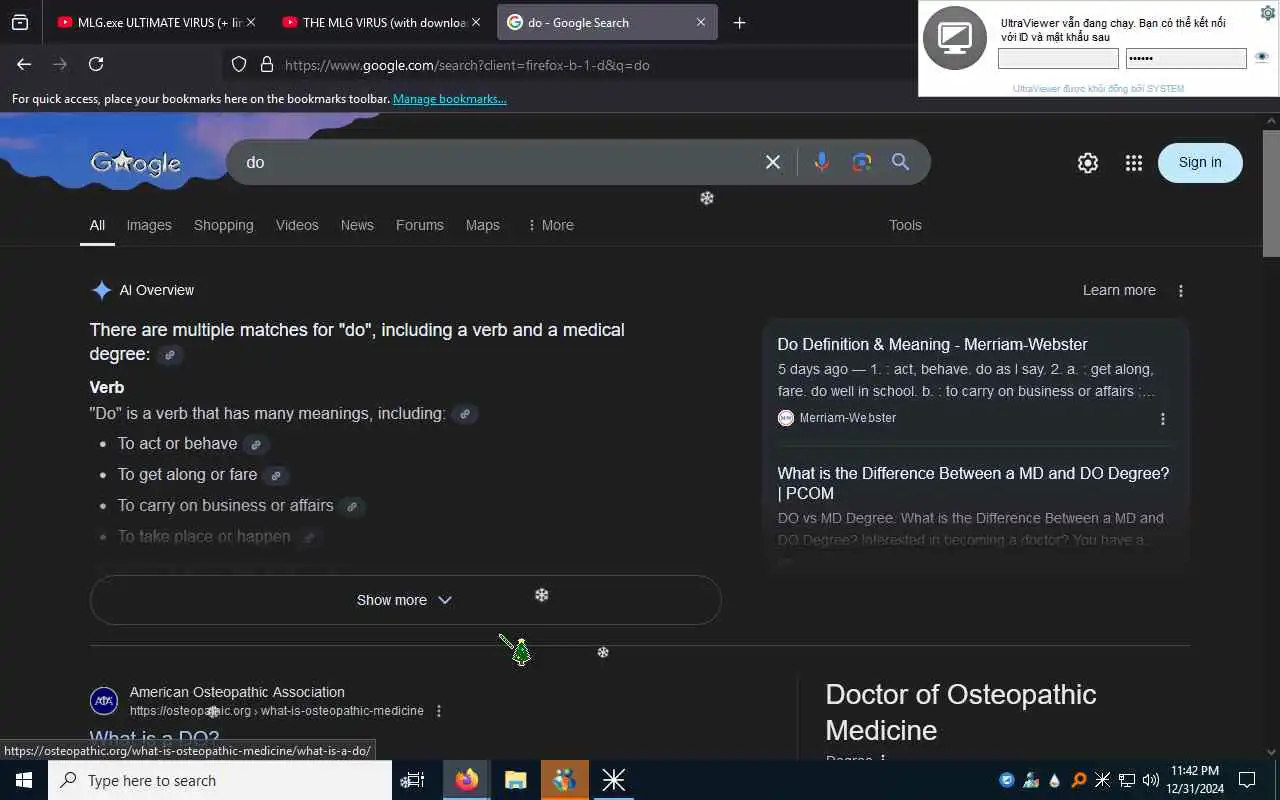Switch to Videos results tab
Viewport: 1280px width, 800px height.
point(297,225)
